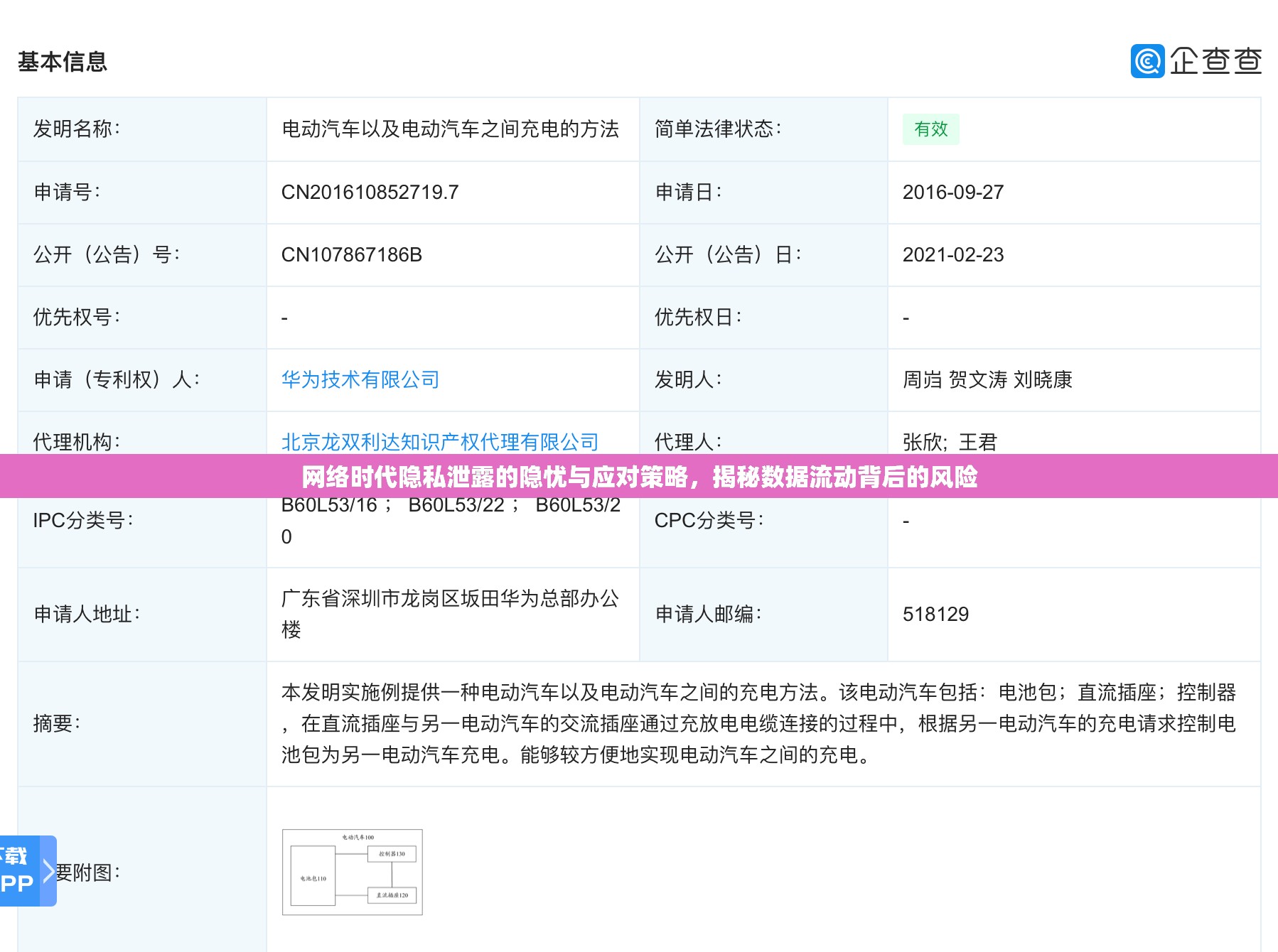
Task: Click invention title 电动汽车以及电动汽车之间充电的方法
Action: click(x=451, y=129)
